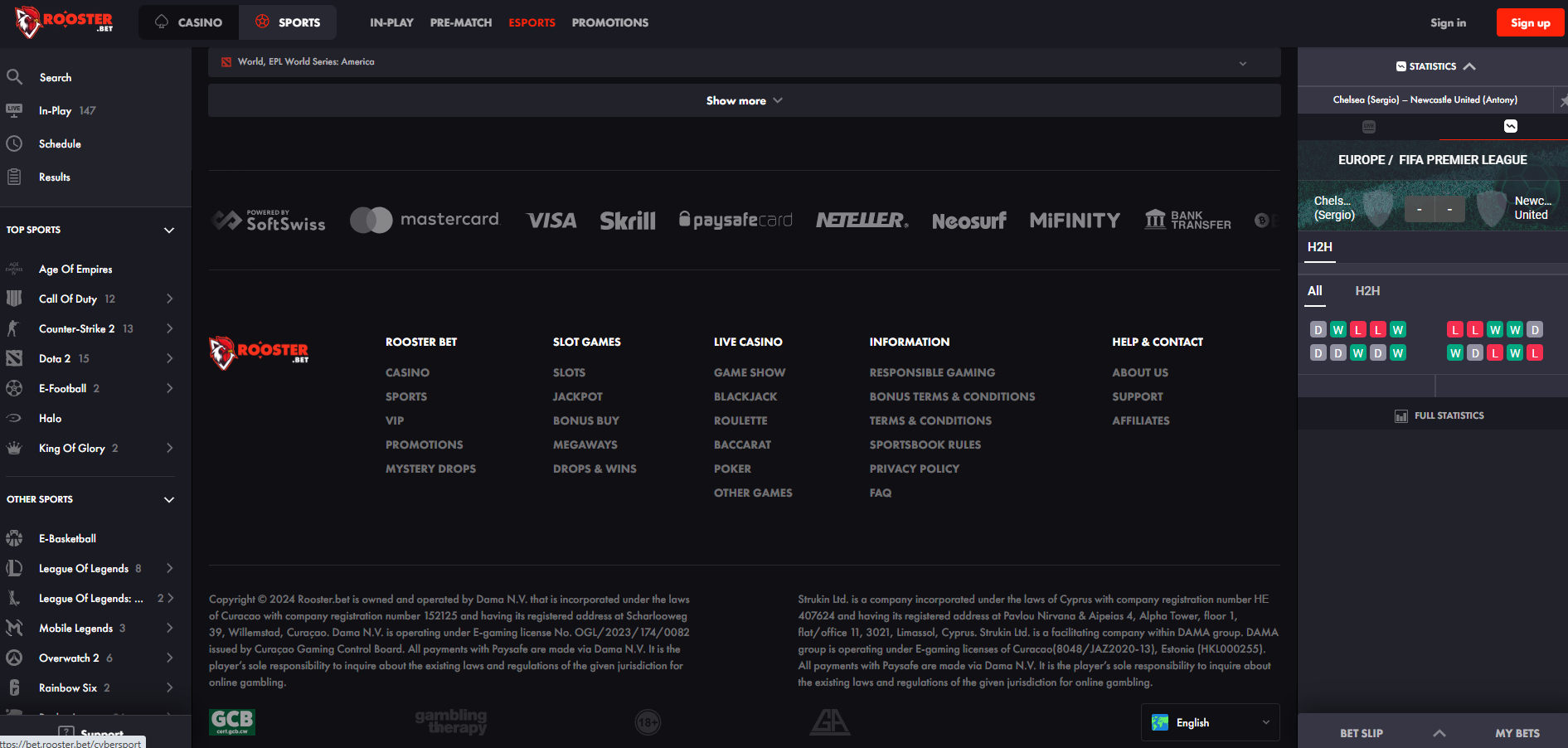Open the IN-PLAY menu item

point(391,22)
